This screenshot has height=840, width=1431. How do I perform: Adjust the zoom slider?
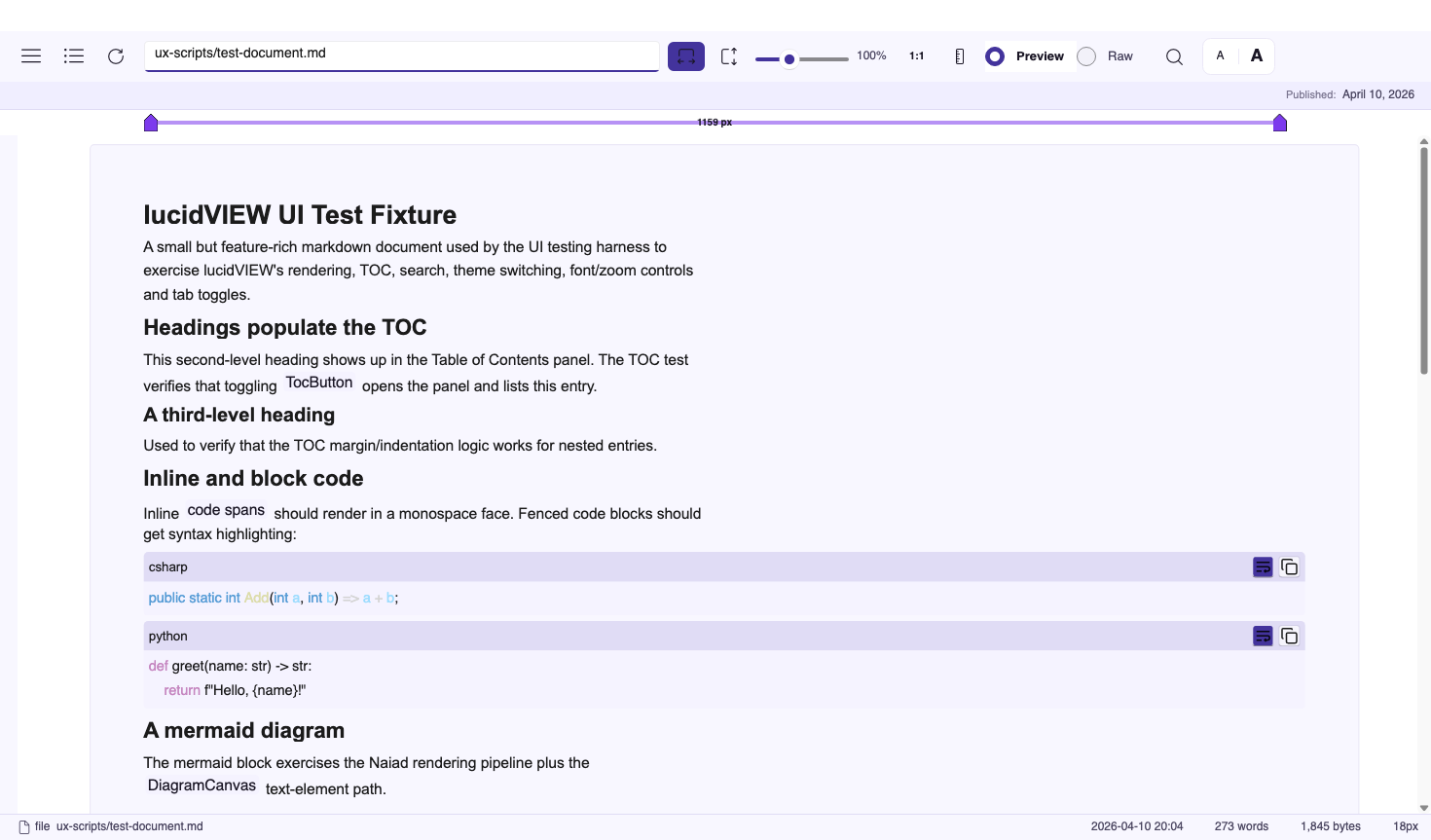tap(802, 59)
